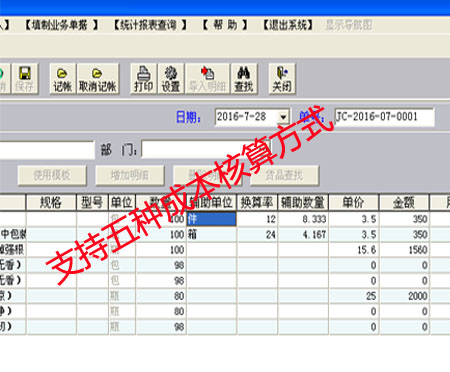Image resolution: width=450 pixels, height=372 pixels.
Task: Click the 增加明细 button
Action: [130, 175]
